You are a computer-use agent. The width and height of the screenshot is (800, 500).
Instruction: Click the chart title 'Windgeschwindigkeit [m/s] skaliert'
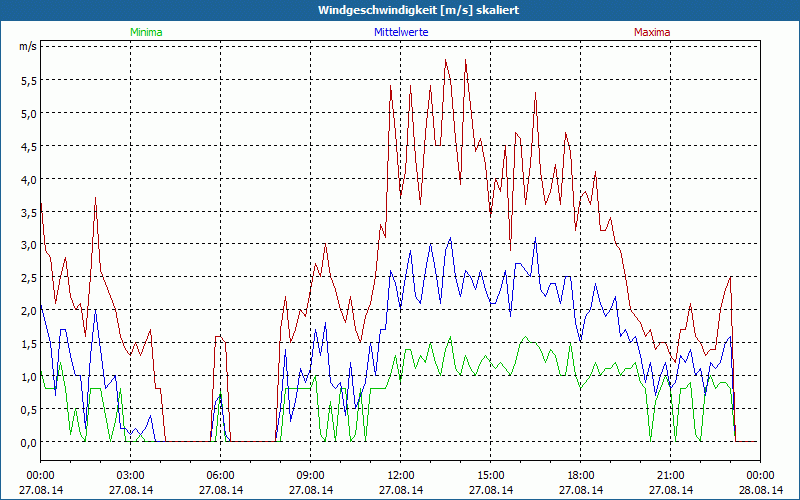pos(418,10)
